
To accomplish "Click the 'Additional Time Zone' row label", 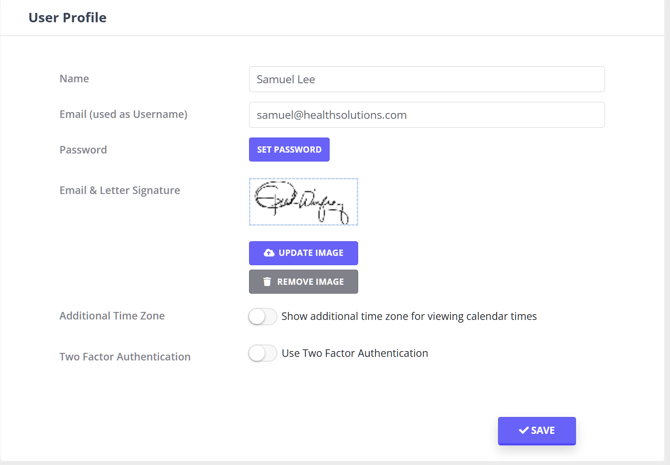I will (112, 316).
